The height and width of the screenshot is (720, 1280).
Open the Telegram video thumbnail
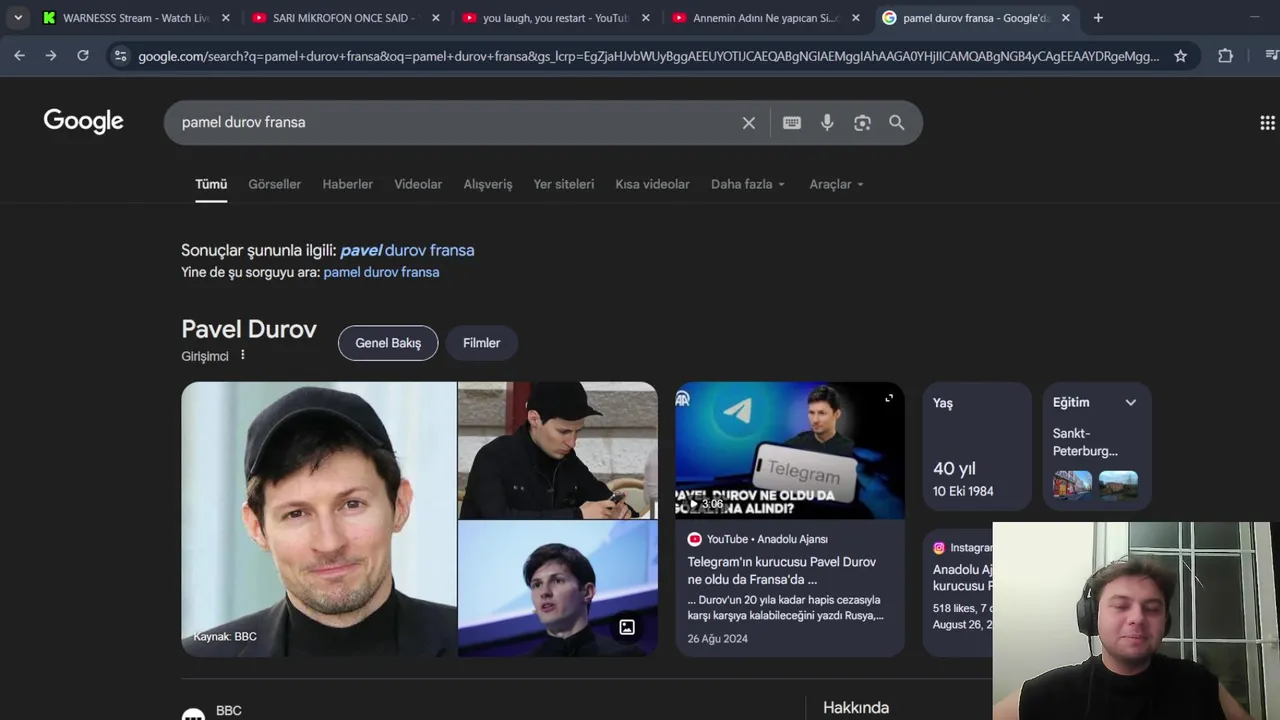coord(790,450)
